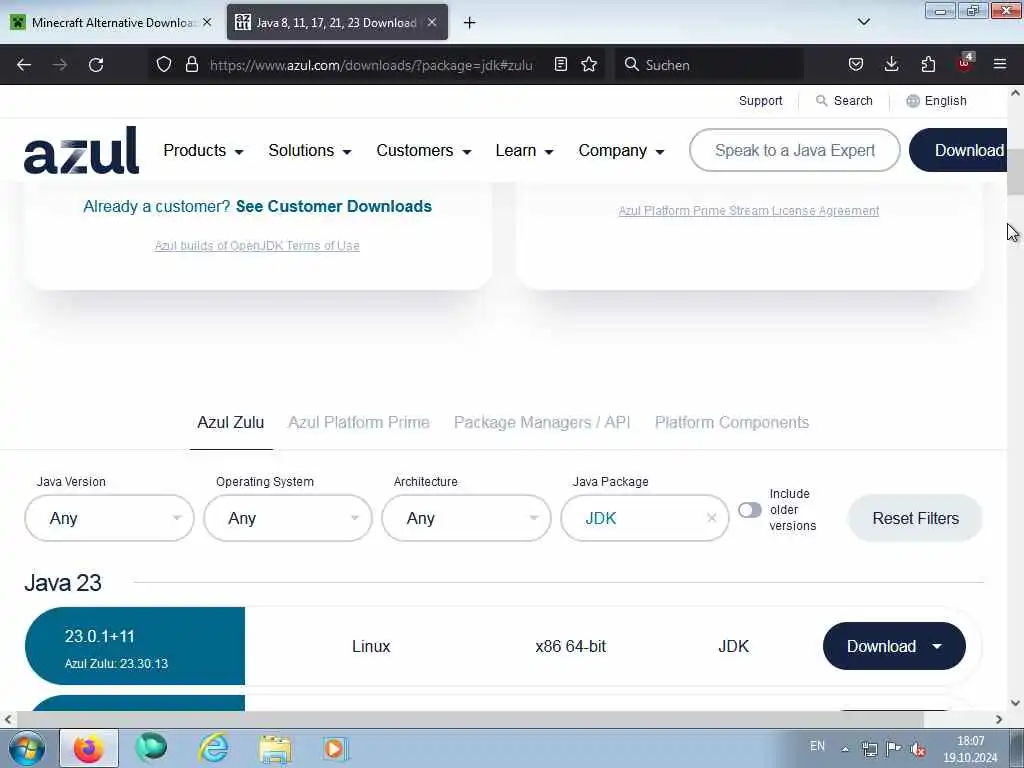
Task: Change language via English selector
Action: click(x=936, y=101)
